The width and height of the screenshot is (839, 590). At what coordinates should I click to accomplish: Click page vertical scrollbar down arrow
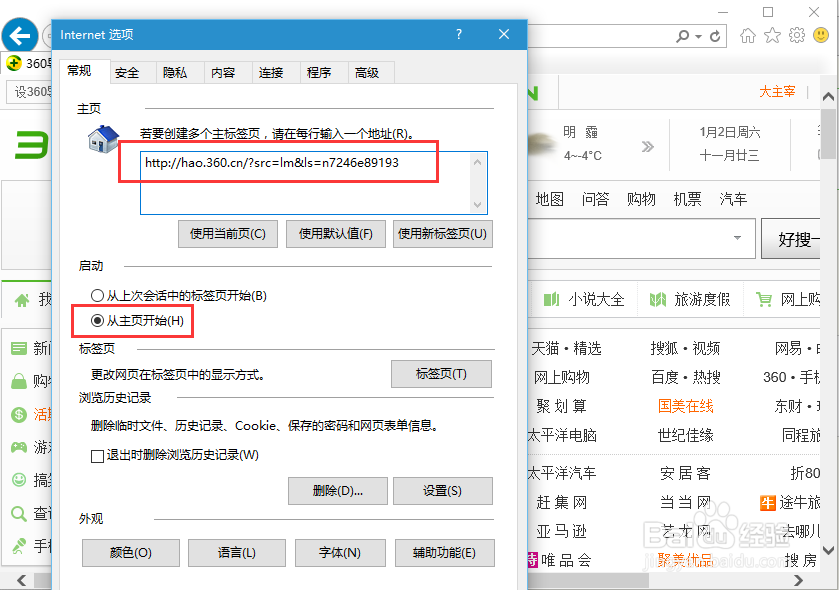coord(828,550)
